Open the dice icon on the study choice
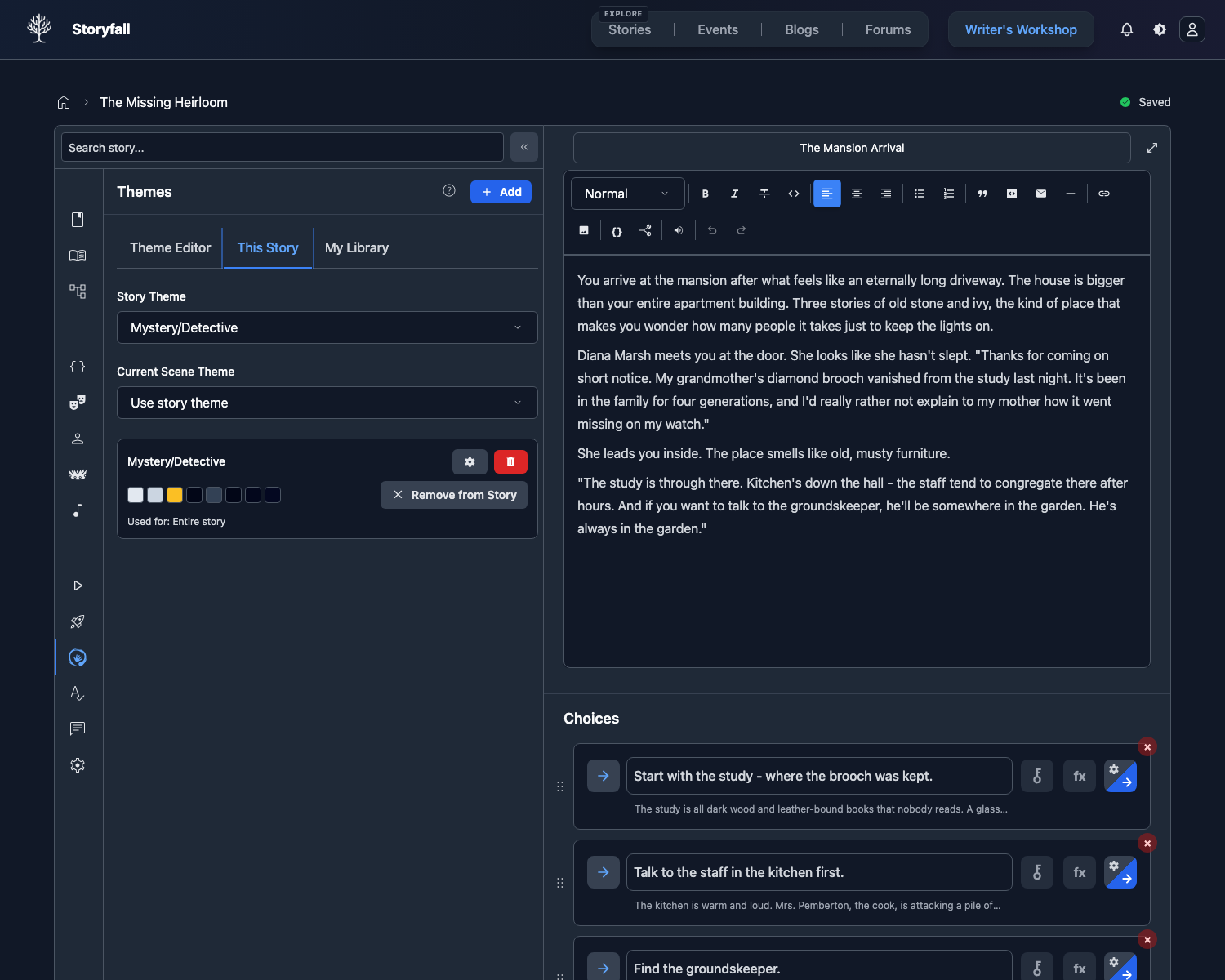The image size is (1225, 980). [1037, 776]
